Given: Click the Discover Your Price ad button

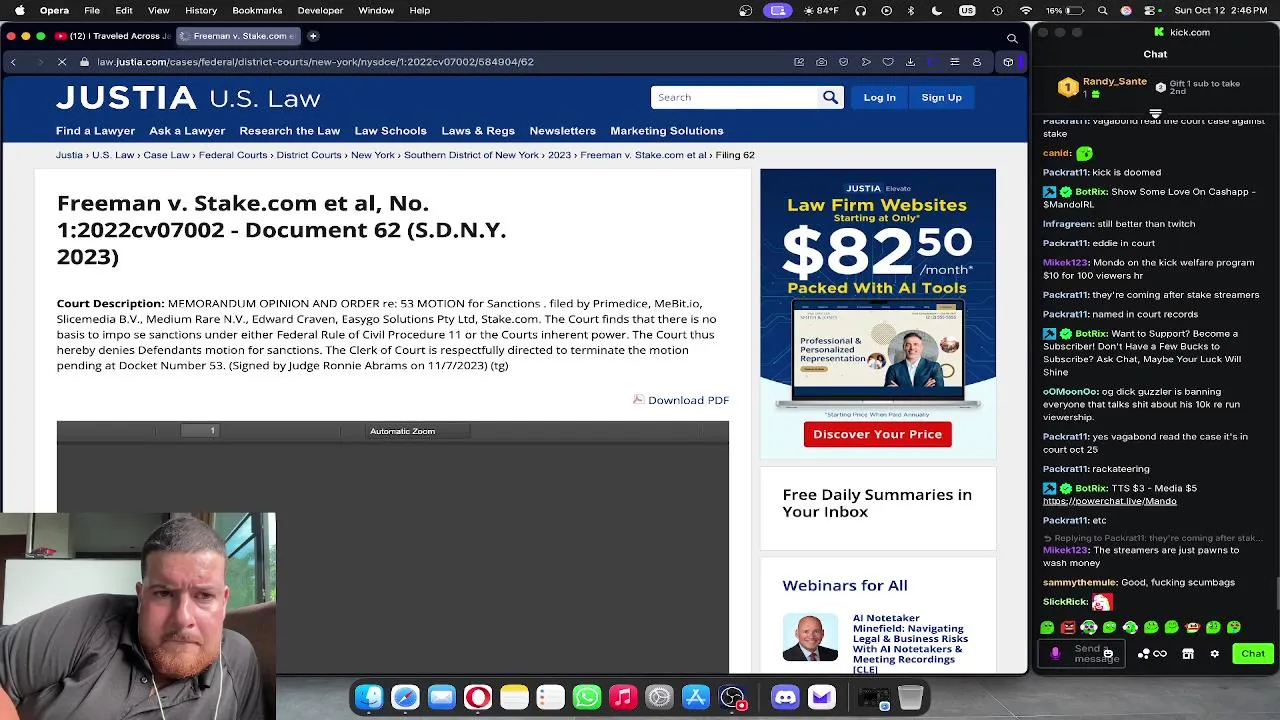Looking at the screenshot, I should pyautogui.click(x=877, y=434).
